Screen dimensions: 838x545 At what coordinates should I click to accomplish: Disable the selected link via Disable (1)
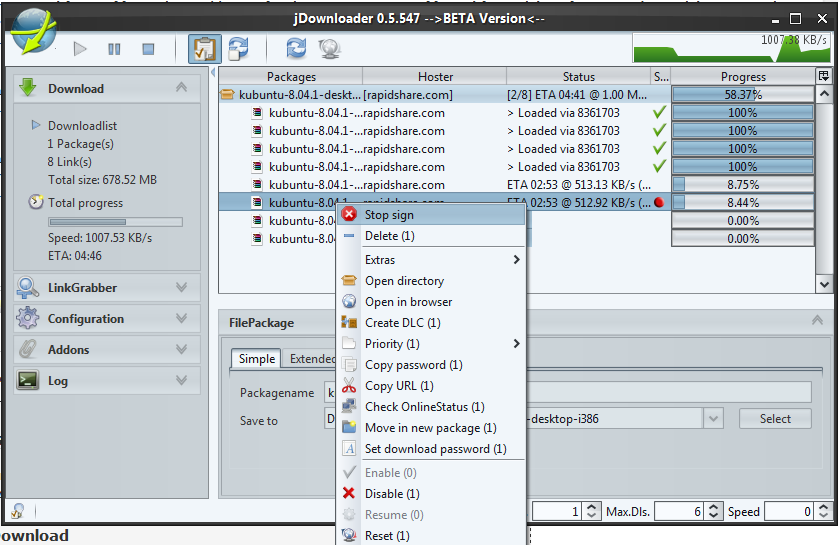point(391,494)
